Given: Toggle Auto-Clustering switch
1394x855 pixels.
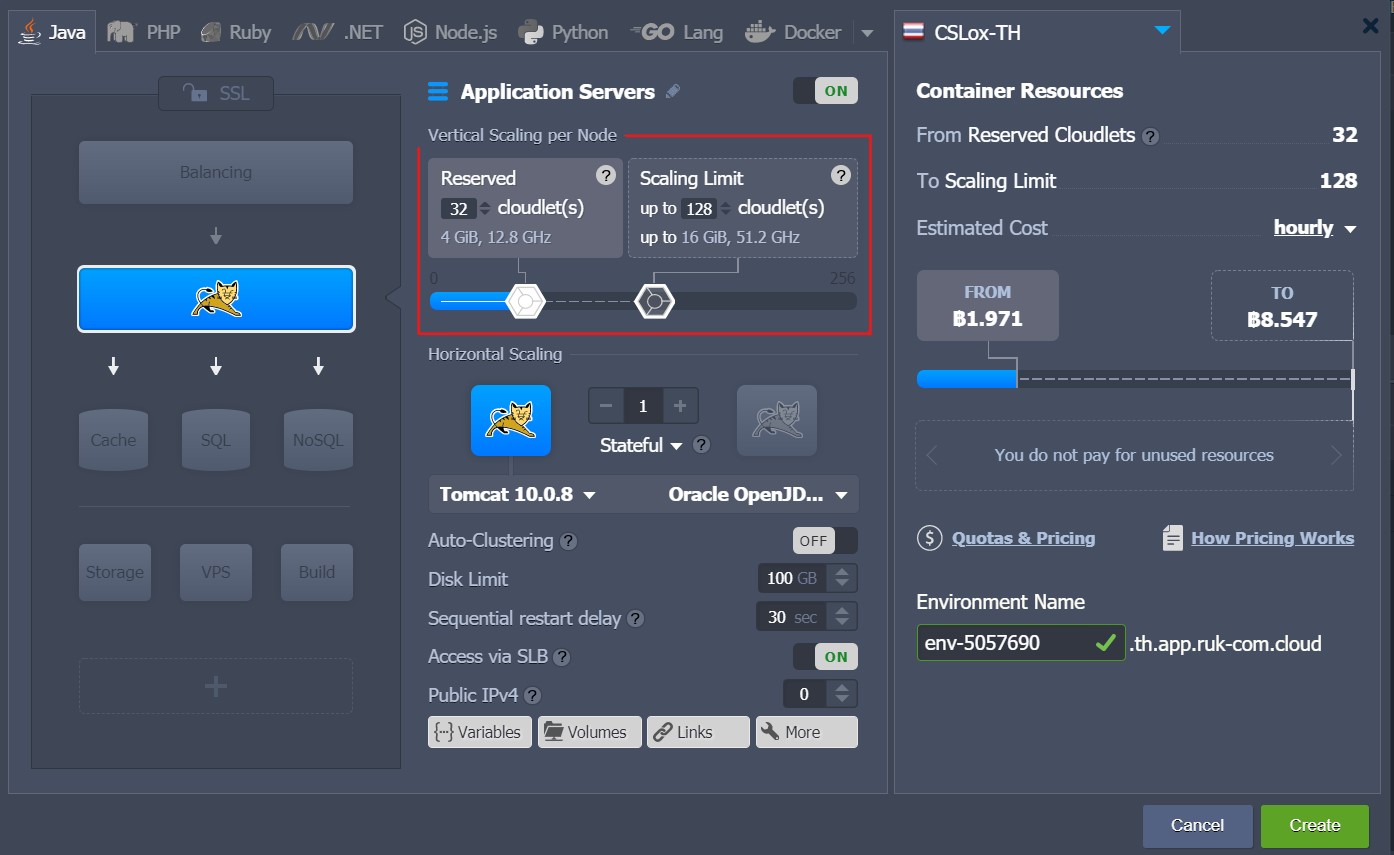Looking at the screenshot, I should coord(825,541).
